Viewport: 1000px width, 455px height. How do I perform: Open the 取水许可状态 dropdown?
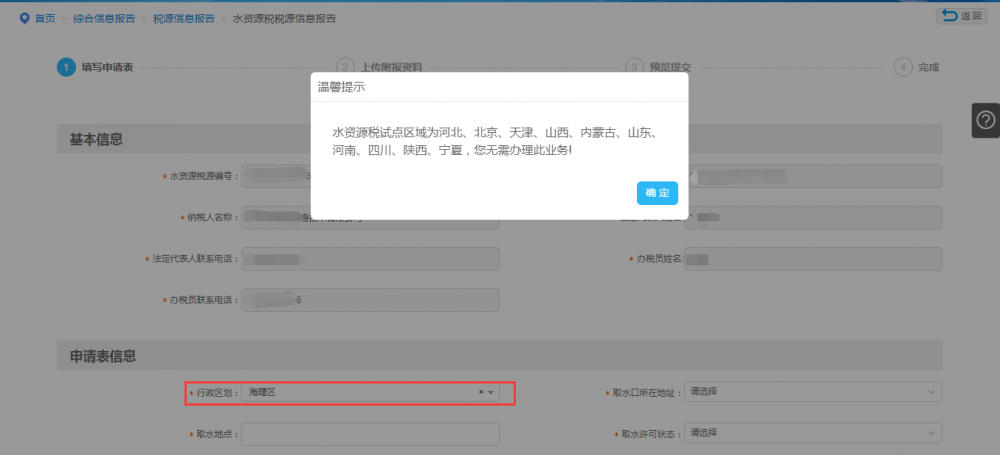pos(813,433)
